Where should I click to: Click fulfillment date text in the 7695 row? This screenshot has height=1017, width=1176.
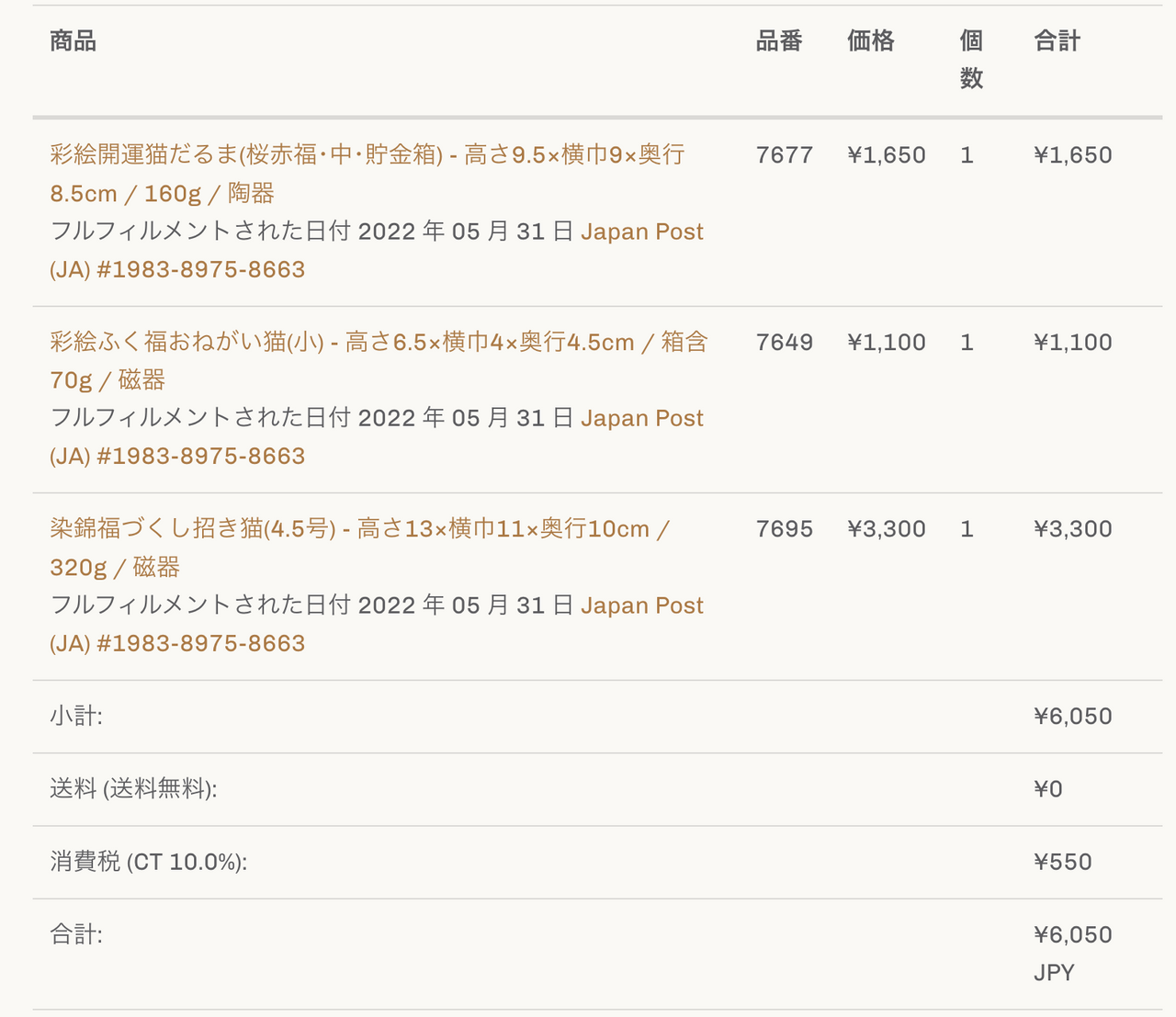pyautogui.click(x=312, y=605)
